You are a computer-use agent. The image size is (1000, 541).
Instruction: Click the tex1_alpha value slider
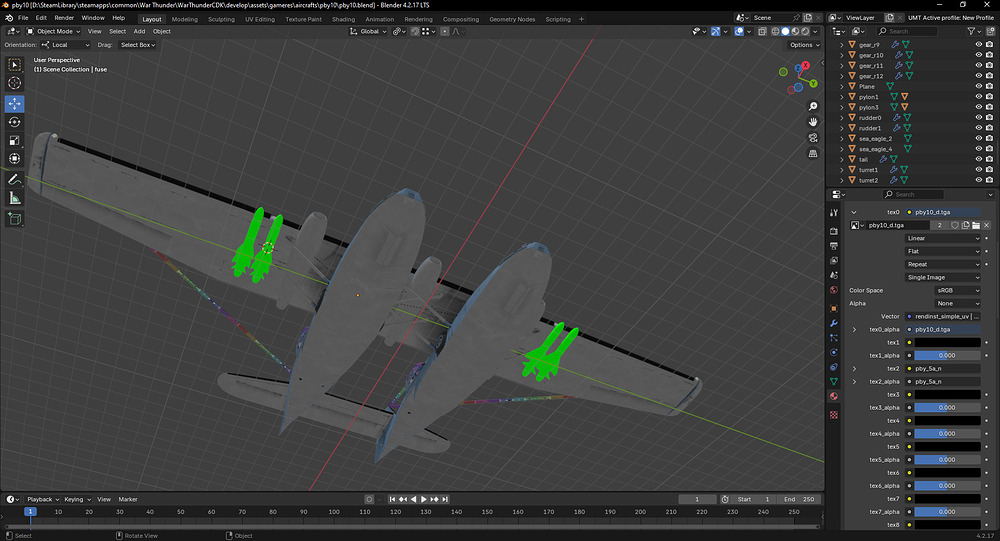(943, 356)
